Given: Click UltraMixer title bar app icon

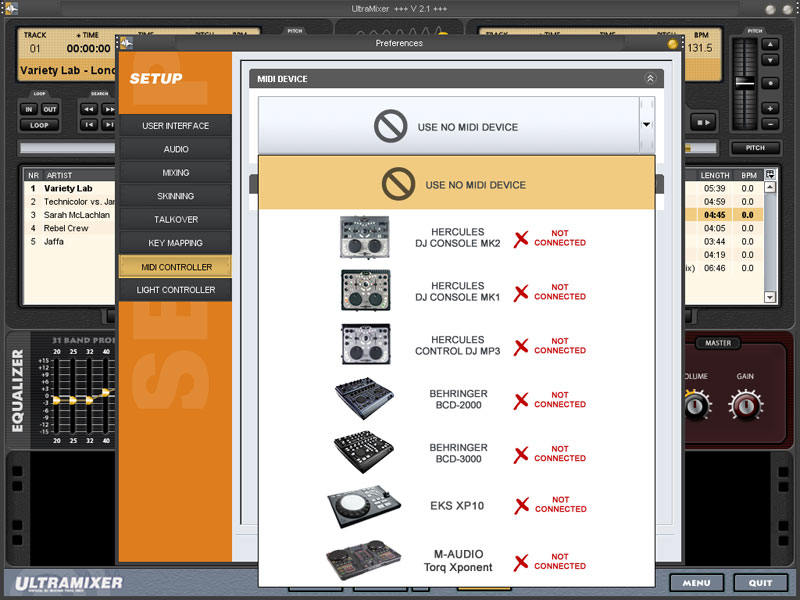Looking at the screenshot, I should 11,8.
